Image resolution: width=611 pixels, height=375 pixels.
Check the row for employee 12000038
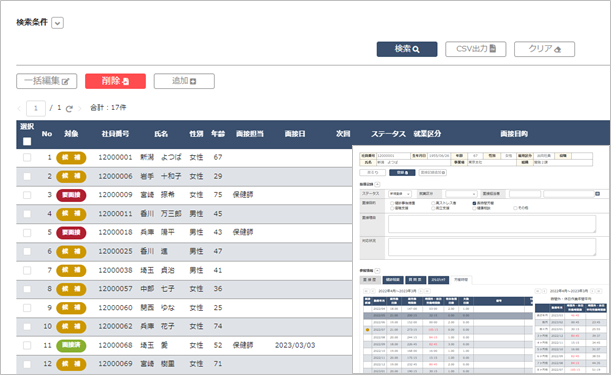click(x=27, y=270)
